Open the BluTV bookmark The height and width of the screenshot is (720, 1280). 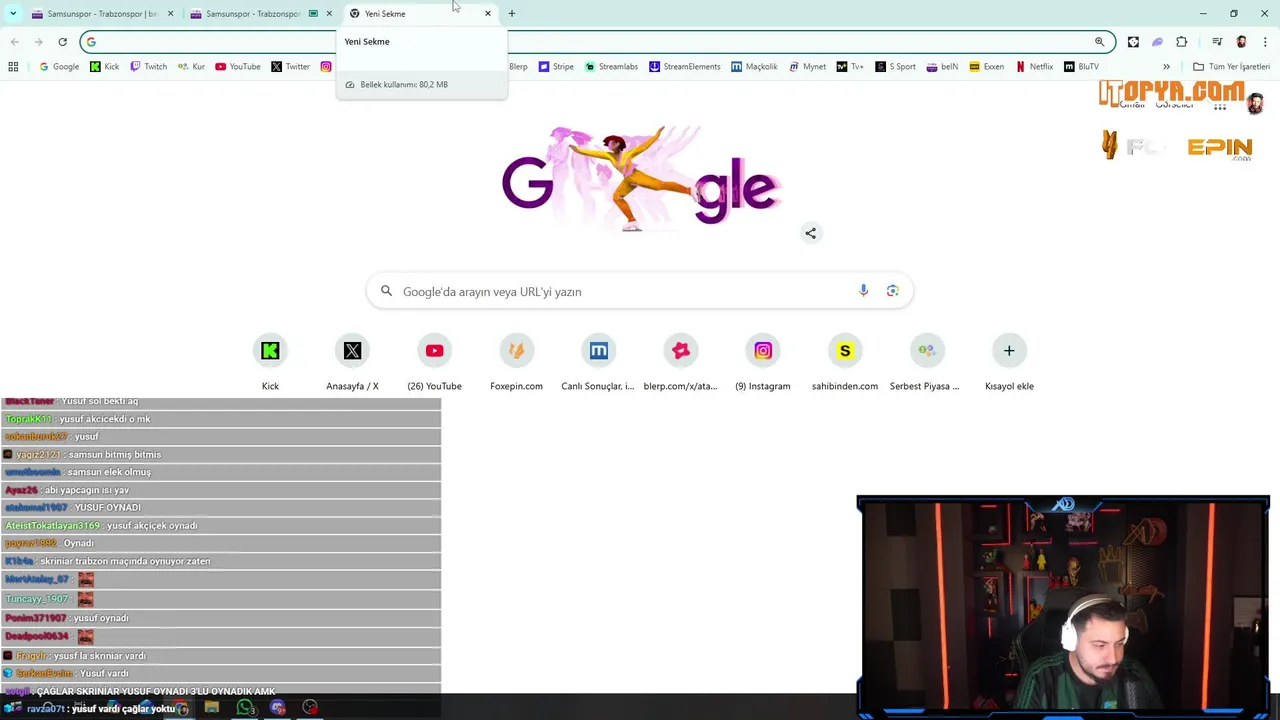(1081, 66)
